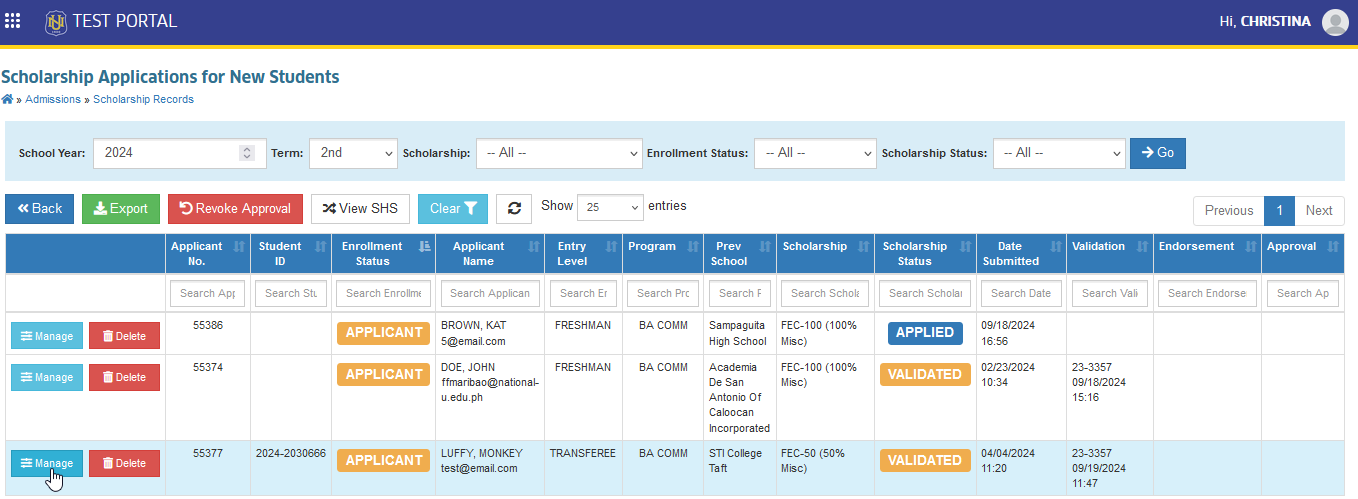Click the APPLIED status badge
The width and height of the screenshot is (1358, 499).
(x=925, y=333)
